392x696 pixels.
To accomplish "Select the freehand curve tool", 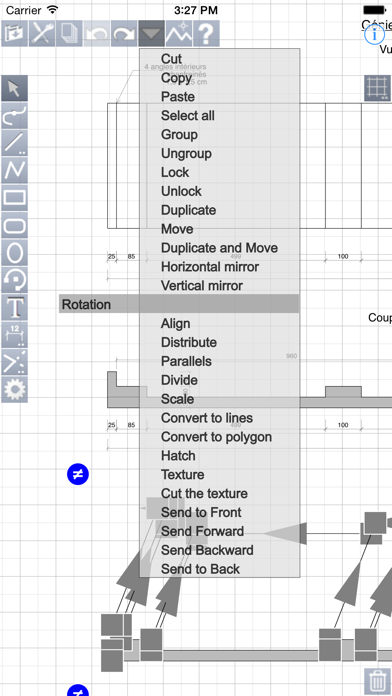I will pos(15,116).
